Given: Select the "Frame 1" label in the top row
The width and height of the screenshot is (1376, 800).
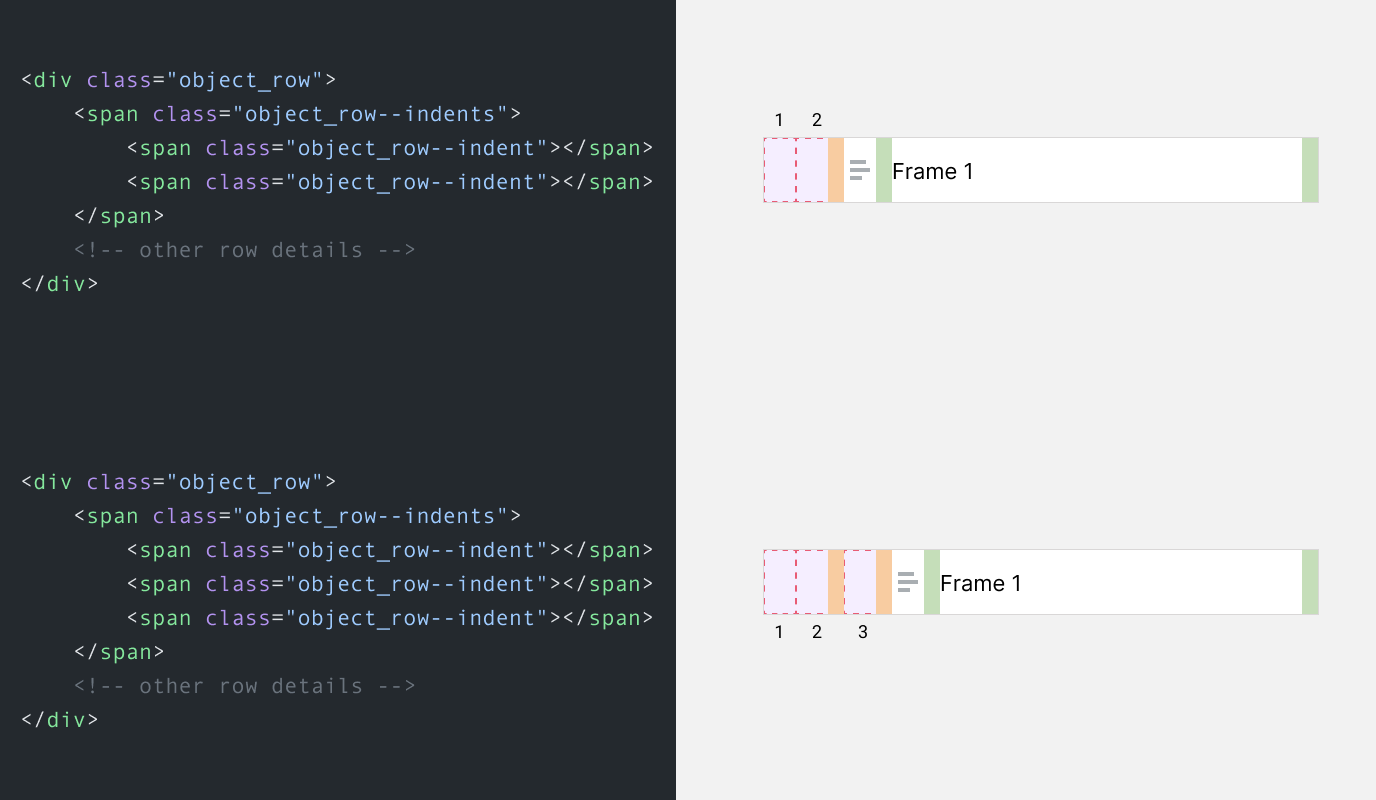Looking at the screenshot, I should click(932, 171).
